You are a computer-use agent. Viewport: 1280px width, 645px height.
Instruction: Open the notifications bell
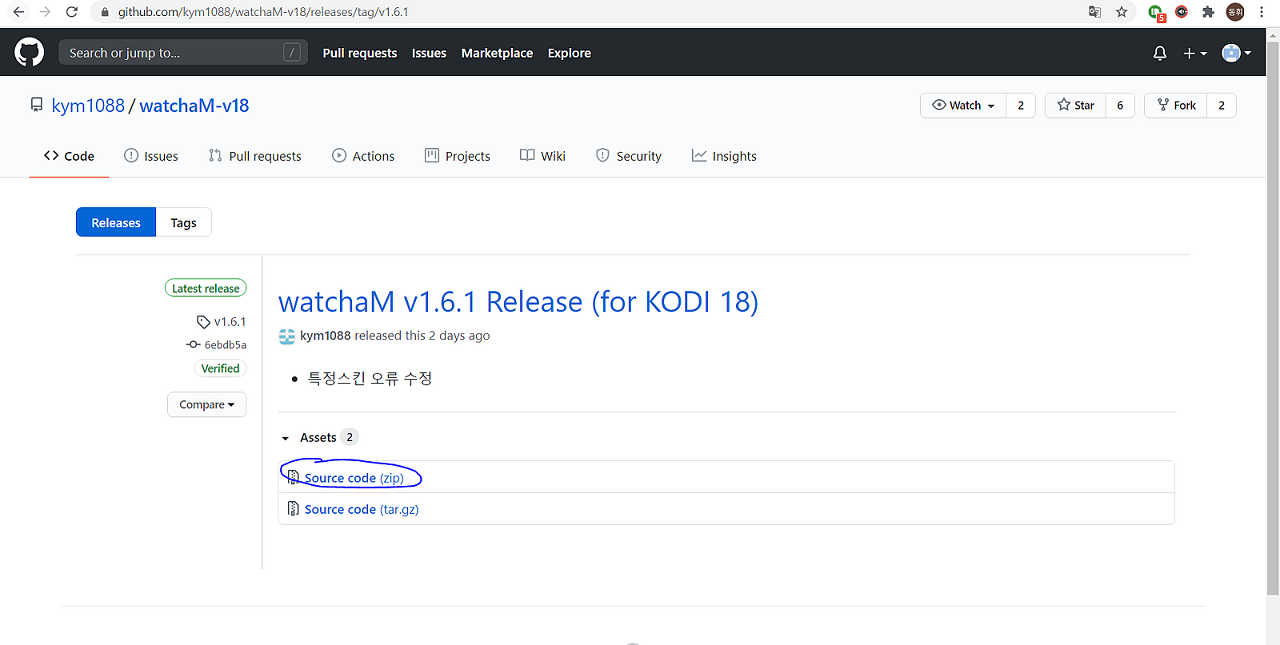pyautogui.click(x=1160, y=53)
